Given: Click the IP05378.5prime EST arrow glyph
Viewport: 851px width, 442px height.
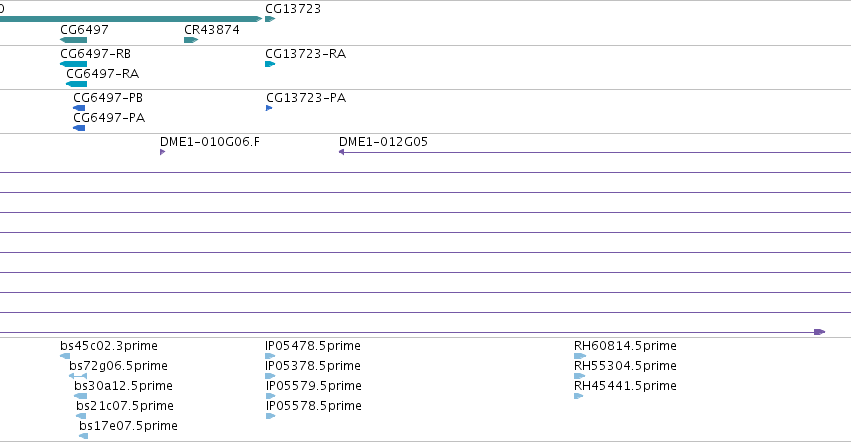Looking at the screenshot, I should 270,376.
